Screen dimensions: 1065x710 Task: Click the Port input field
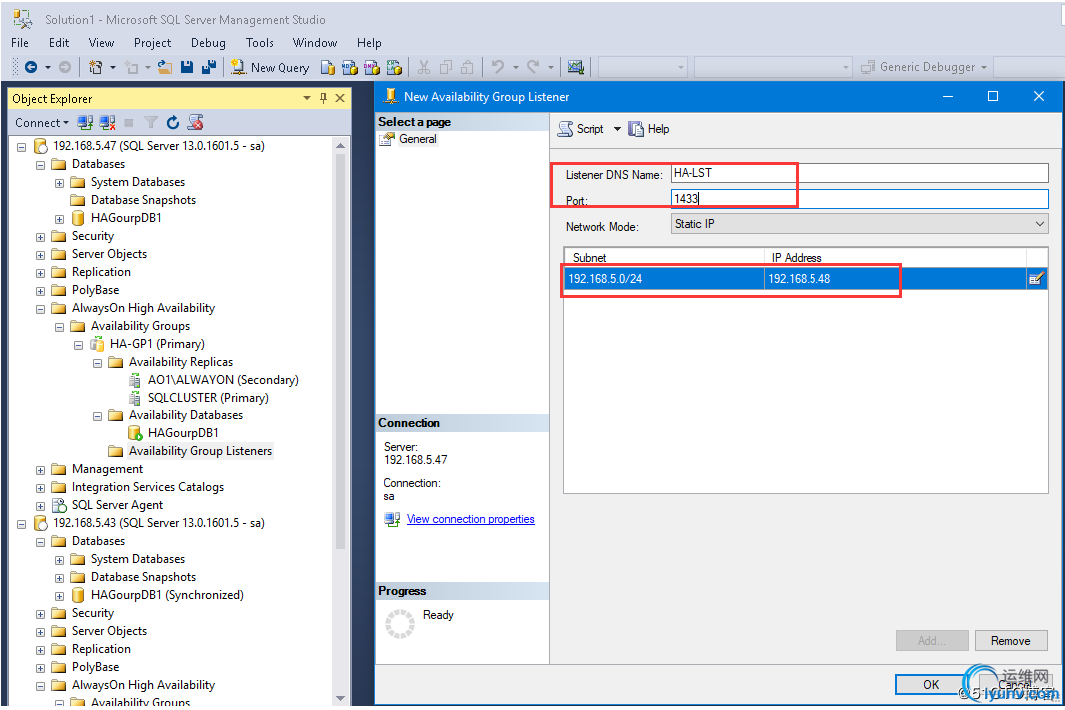click(x=859, y=199)
